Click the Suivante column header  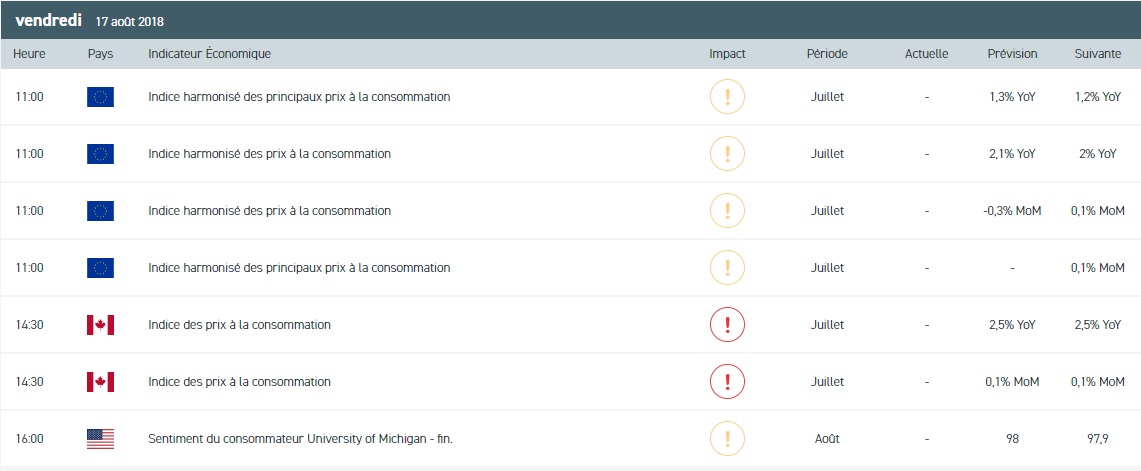pyautogui.click(x=1097, y=54)
